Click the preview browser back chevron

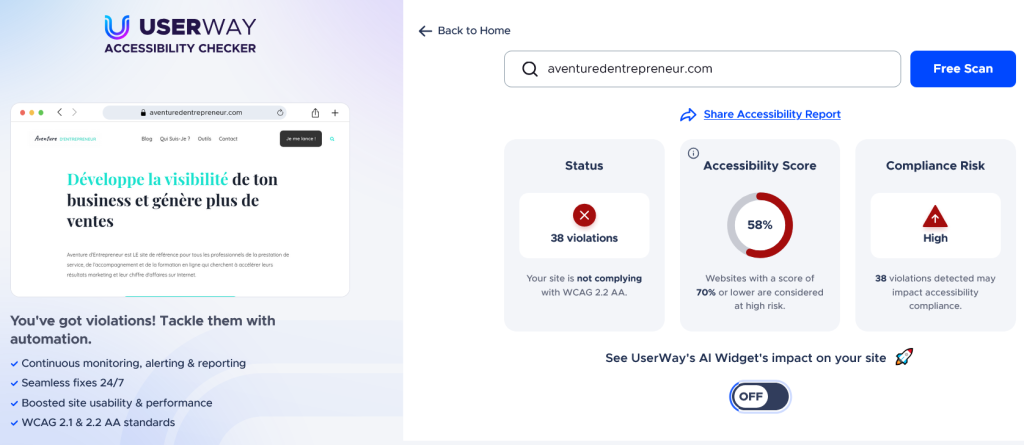coord(59,112)
